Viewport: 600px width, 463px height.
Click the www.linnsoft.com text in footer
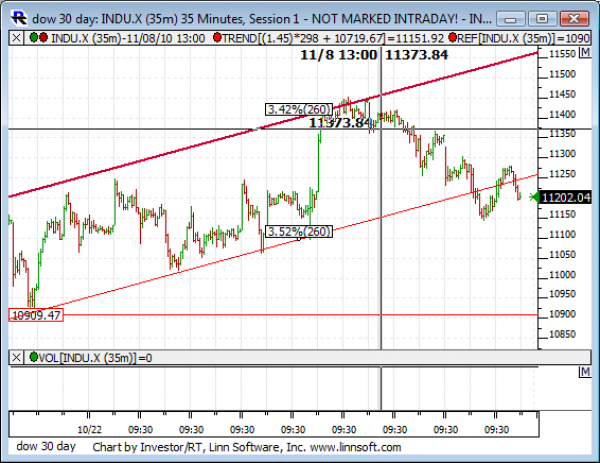tap(355, 447)
